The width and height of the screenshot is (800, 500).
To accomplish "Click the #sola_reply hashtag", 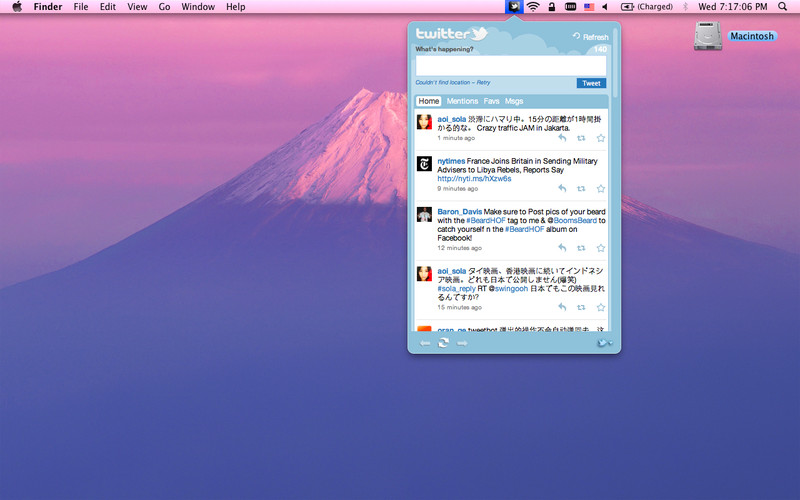I will 456,289.
